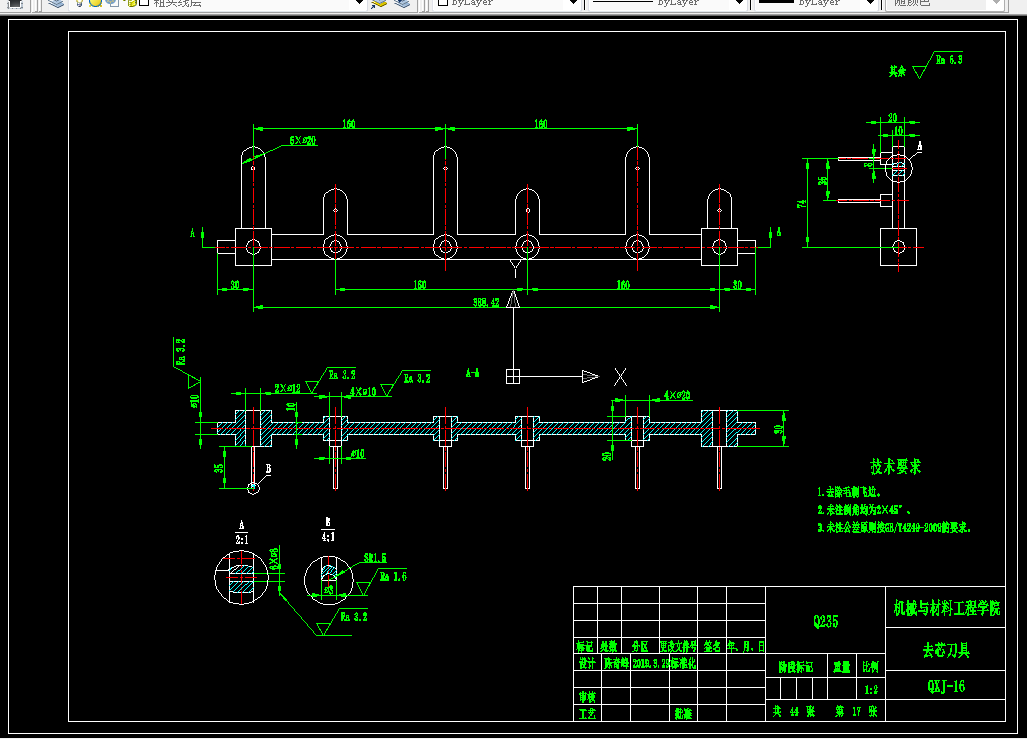Viewport: 1027px width, 739px height.
Task: Select the detail B 4:1 label
Action: click(328, 529)
